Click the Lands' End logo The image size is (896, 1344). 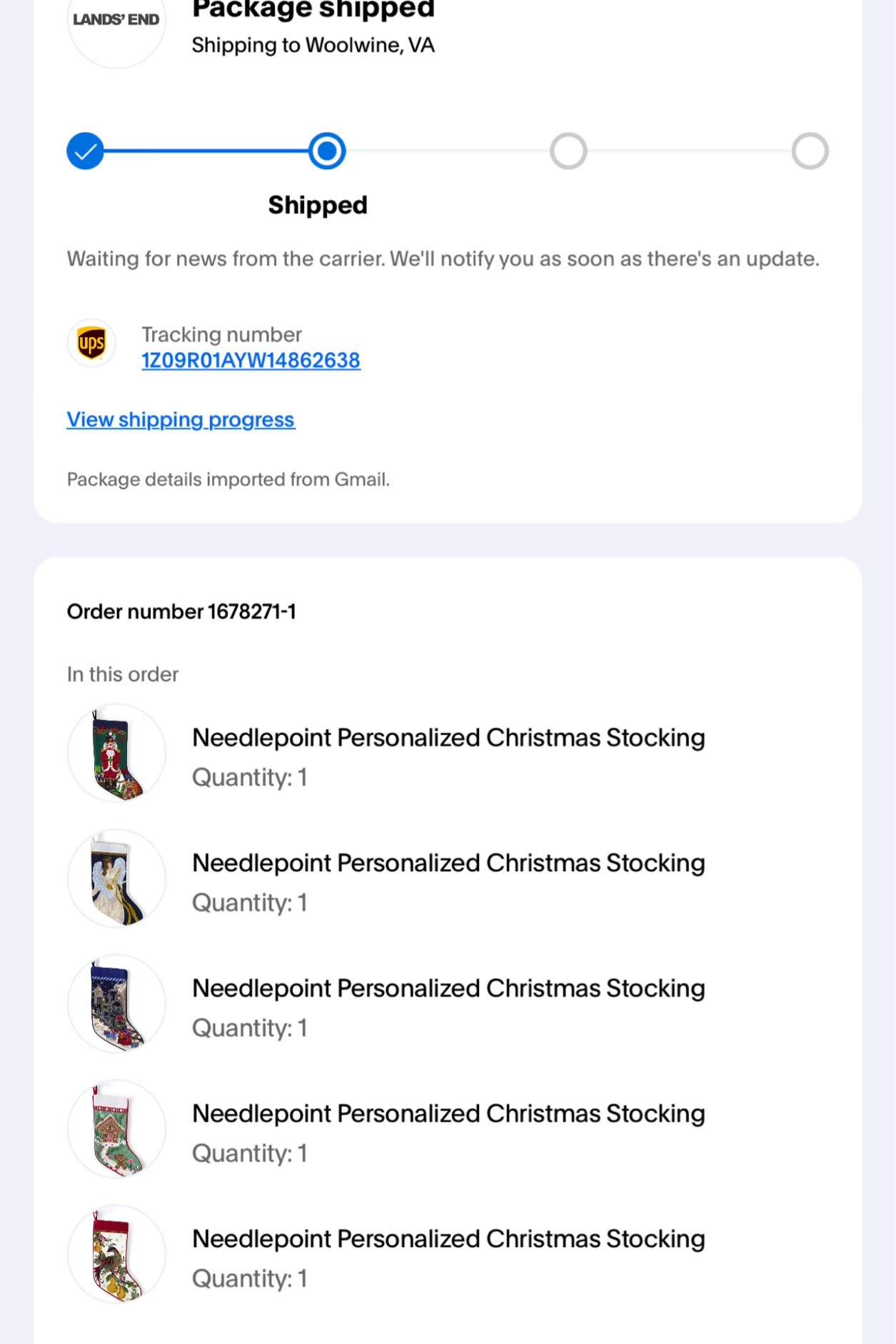coord(116,21)
